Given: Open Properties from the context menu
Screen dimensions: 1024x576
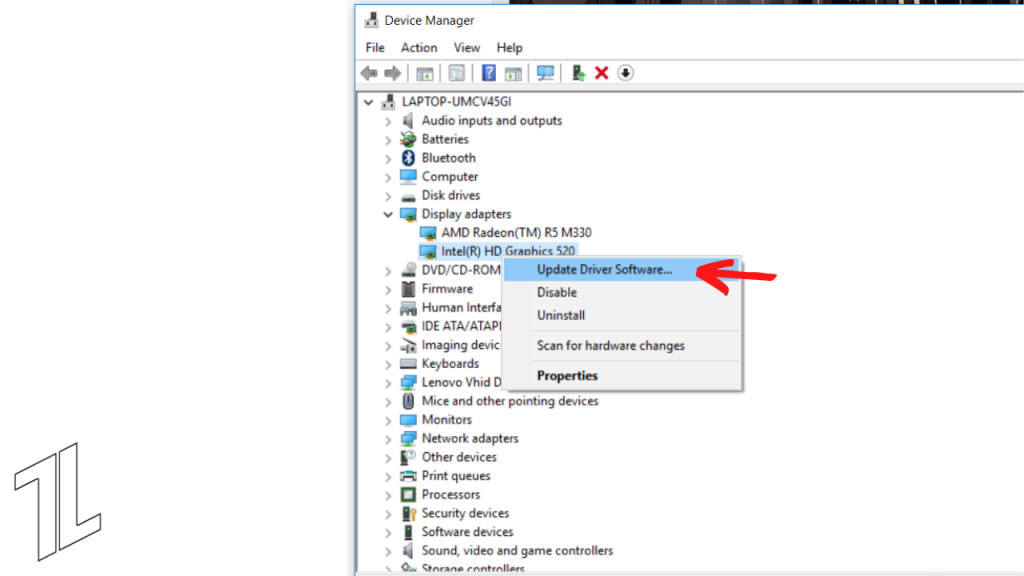Looking at the screenshot, I should tap(567, 376).
